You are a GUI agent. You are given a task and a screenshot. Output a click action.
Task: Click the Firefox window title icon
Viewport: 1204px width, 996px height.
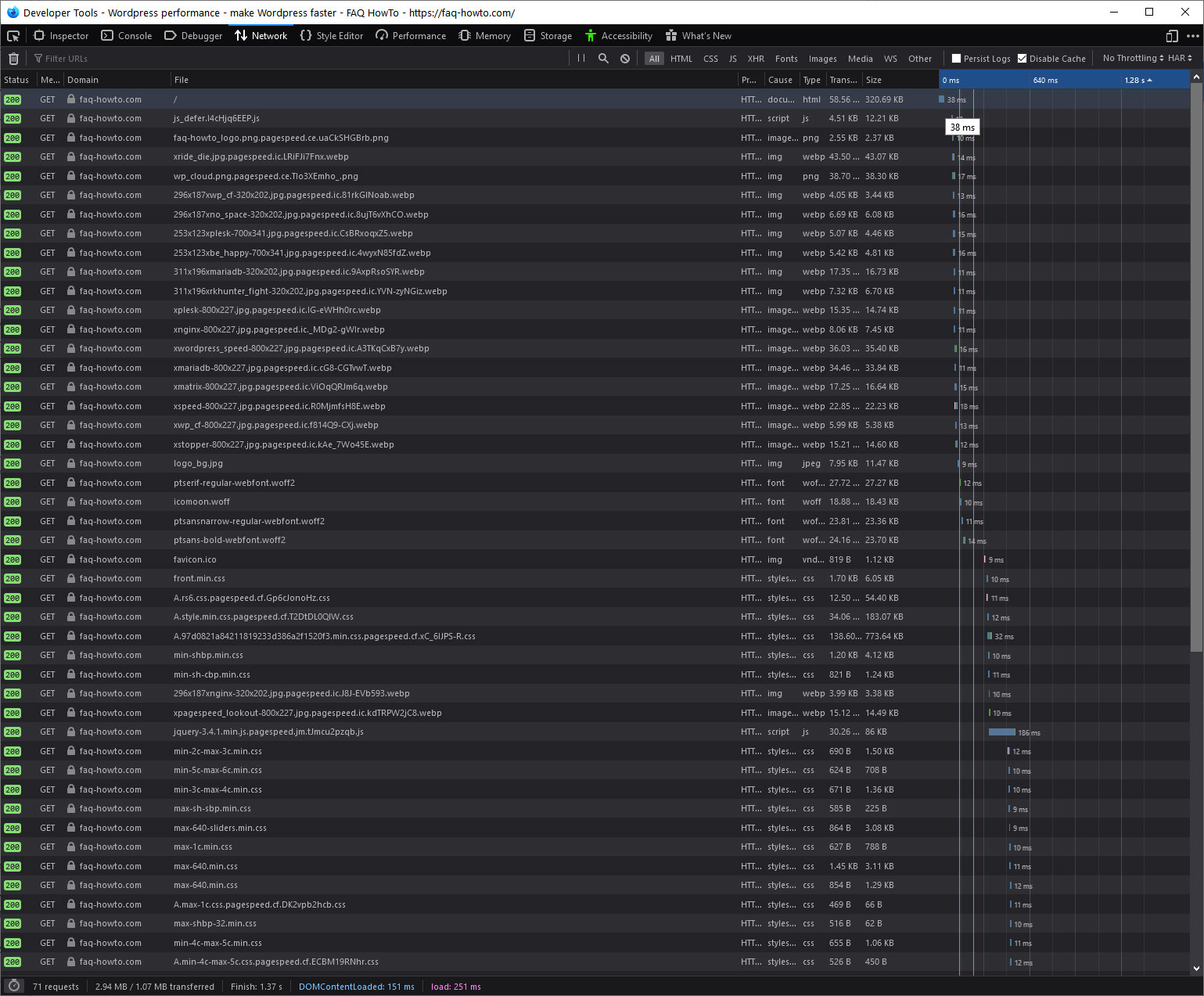[x=12, y=12]
